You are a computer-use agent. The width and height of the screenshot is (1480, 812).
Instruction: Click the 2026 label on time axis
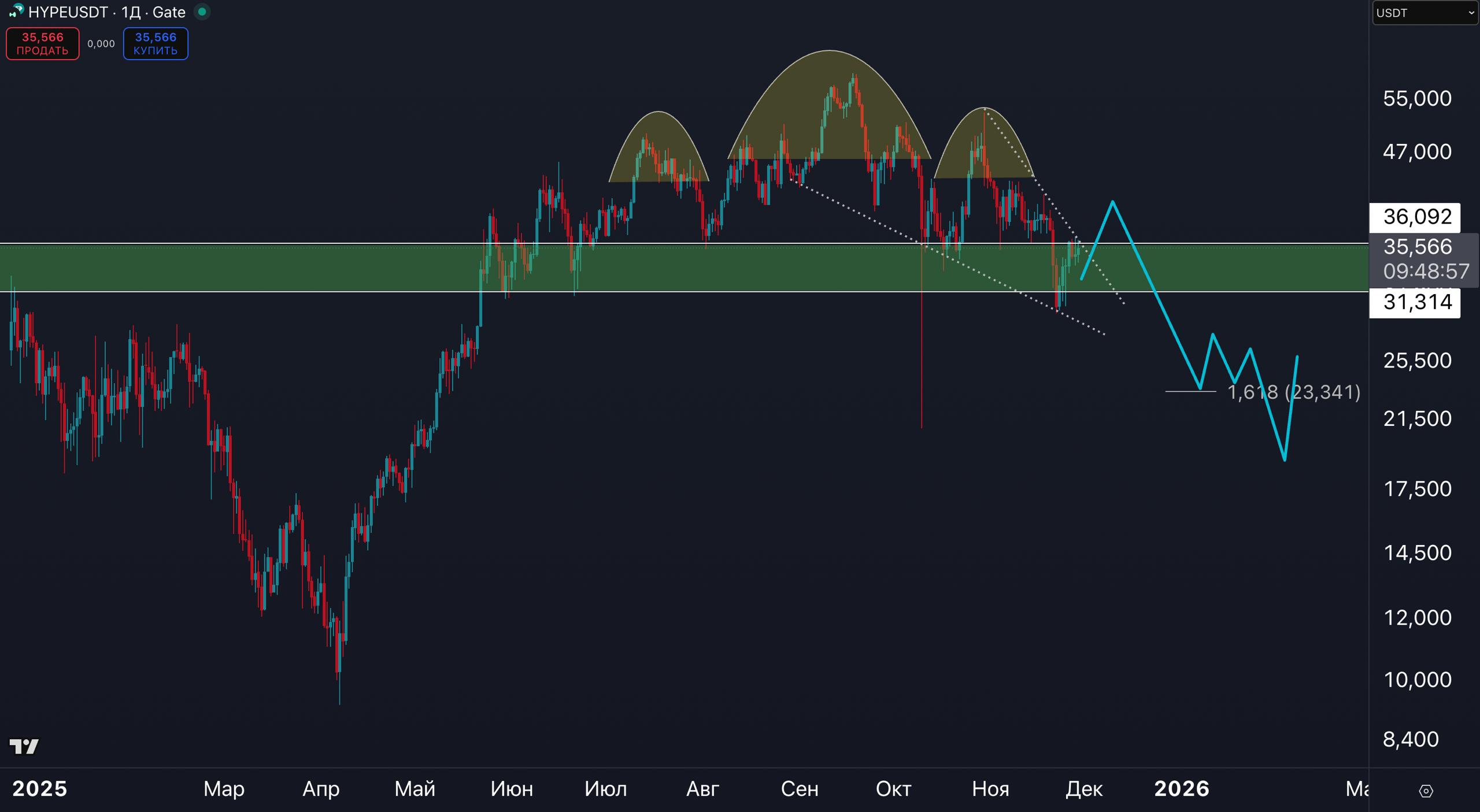1181,789
